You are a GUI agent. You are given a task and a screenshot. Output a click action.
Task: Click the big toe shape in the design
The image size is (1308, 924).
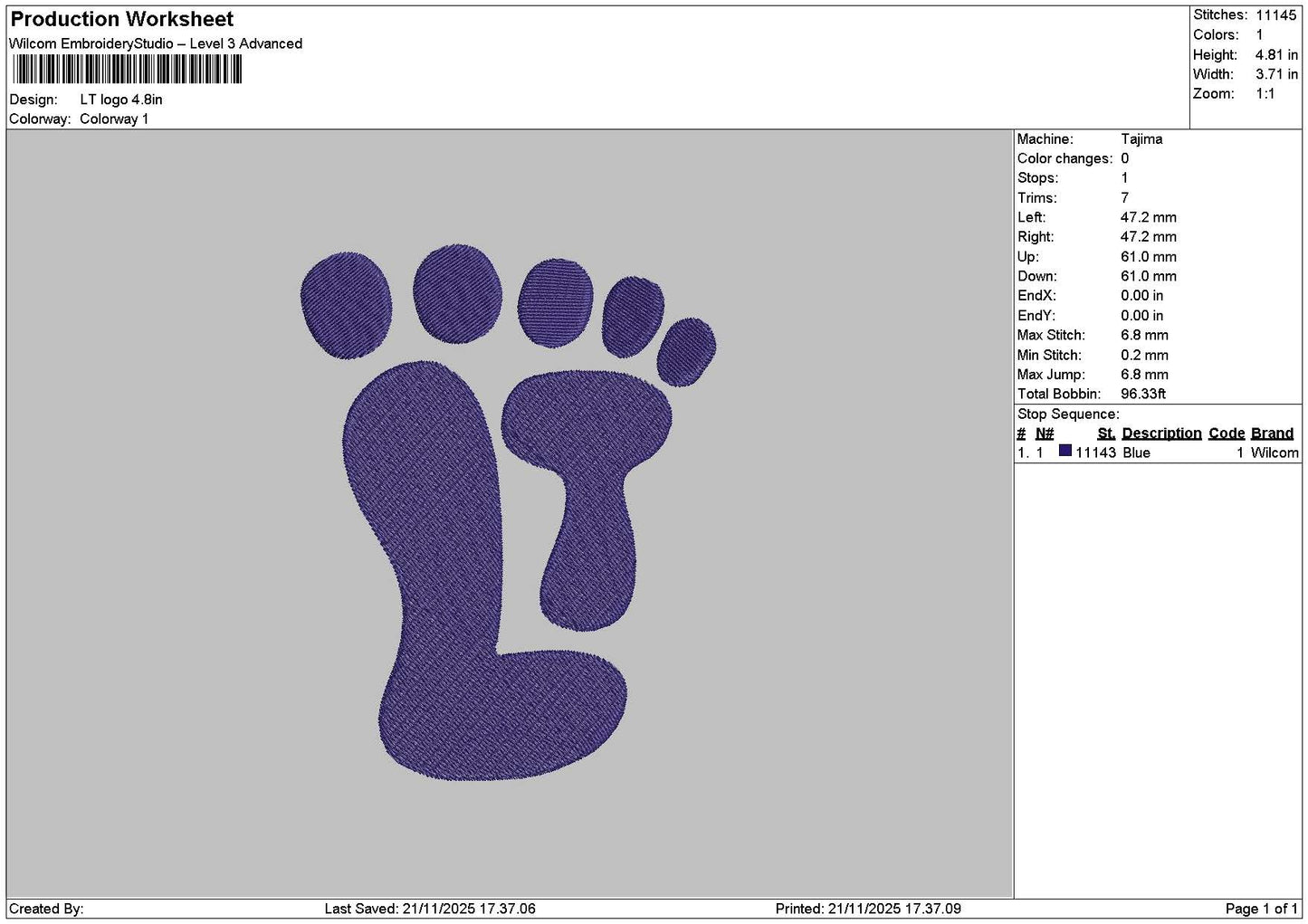(x=346, y=305)
